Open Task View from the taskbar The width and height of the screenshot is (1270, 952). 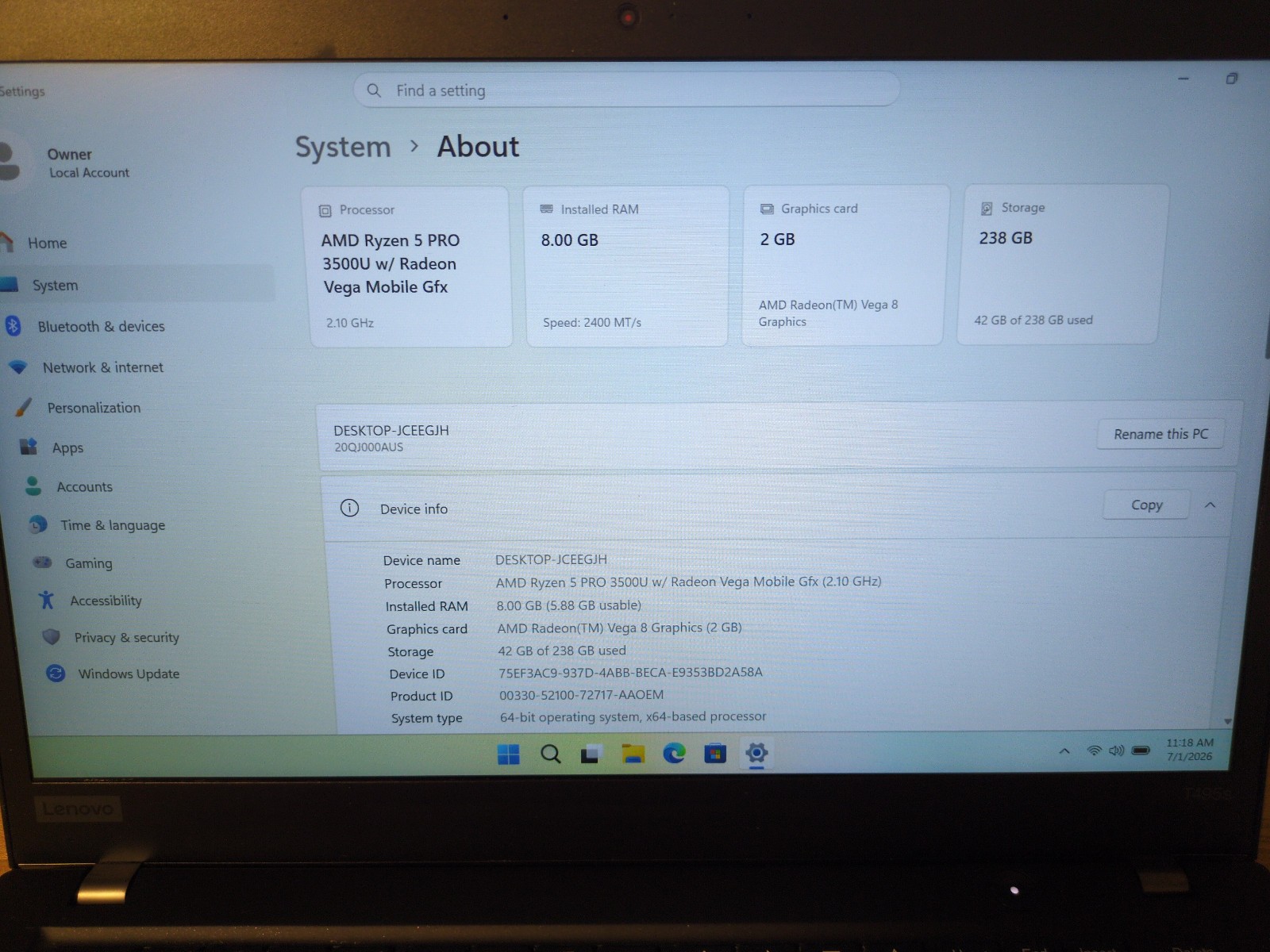click(591, 754)
